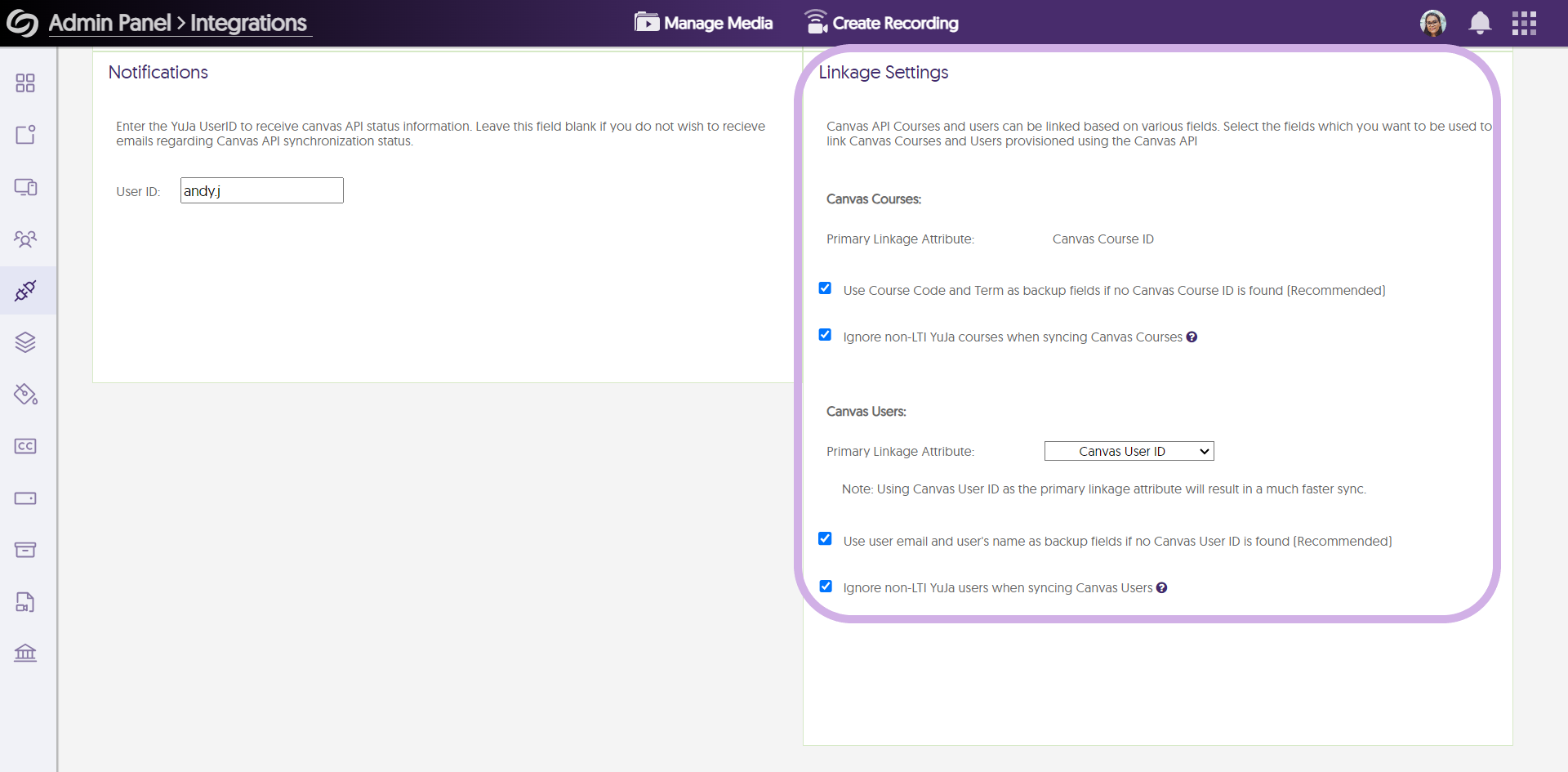1568x772 pixels.
Task: Click the Canvas Course ID value text
Action: tap(1102, 239)
